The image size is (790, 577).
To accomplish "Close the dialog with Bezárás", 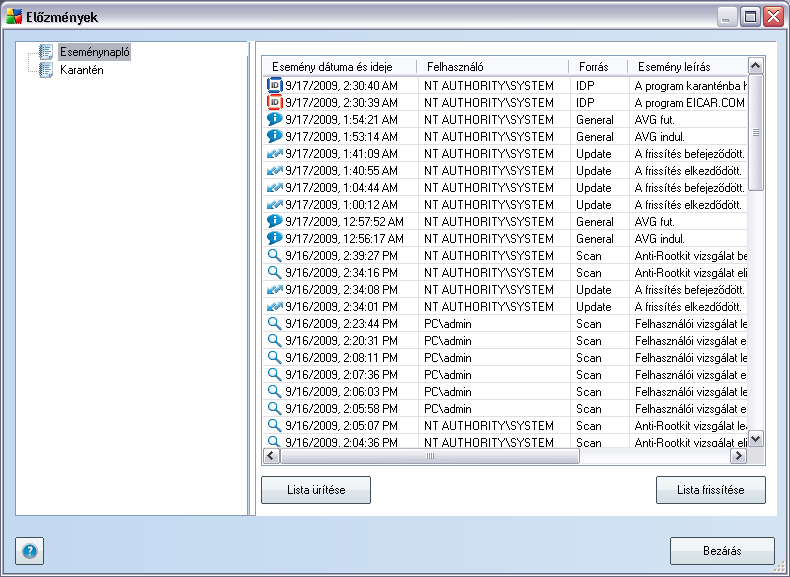I will click(x=722, y=551).
